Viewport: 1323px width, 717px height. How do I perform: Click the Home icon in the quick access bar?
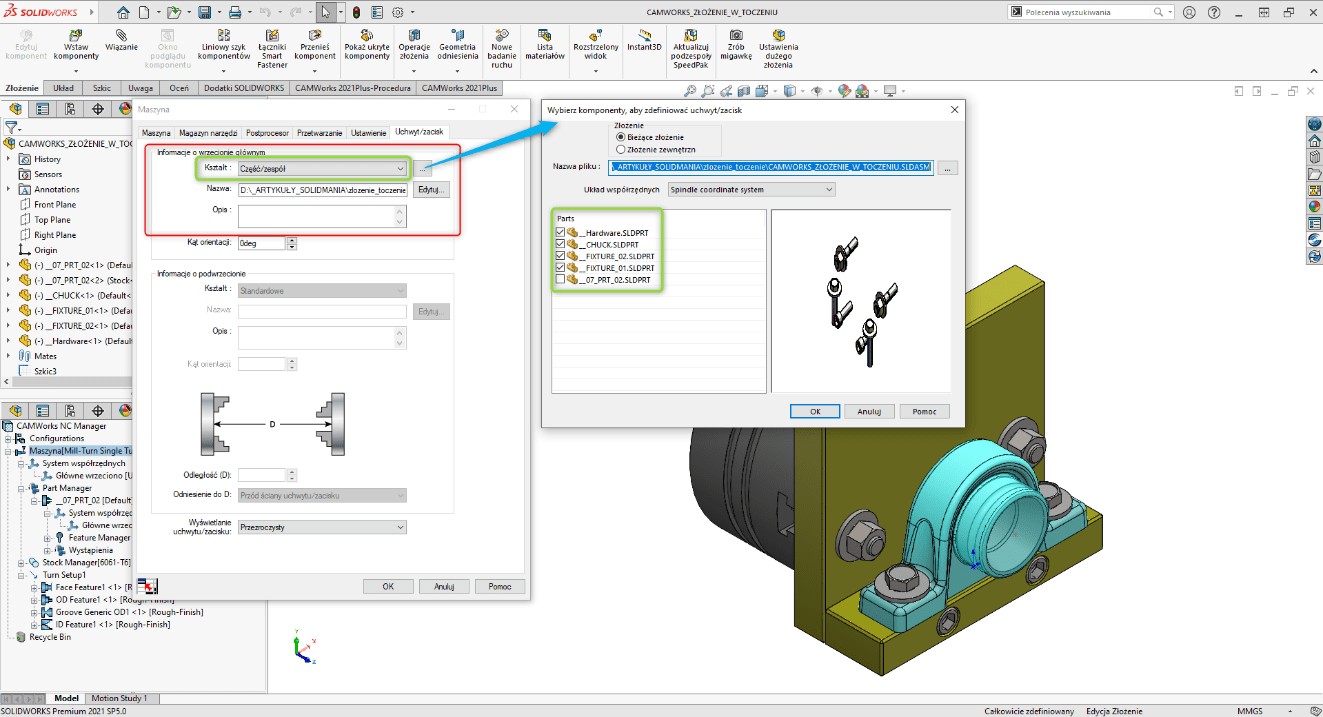tap(123, 13)
